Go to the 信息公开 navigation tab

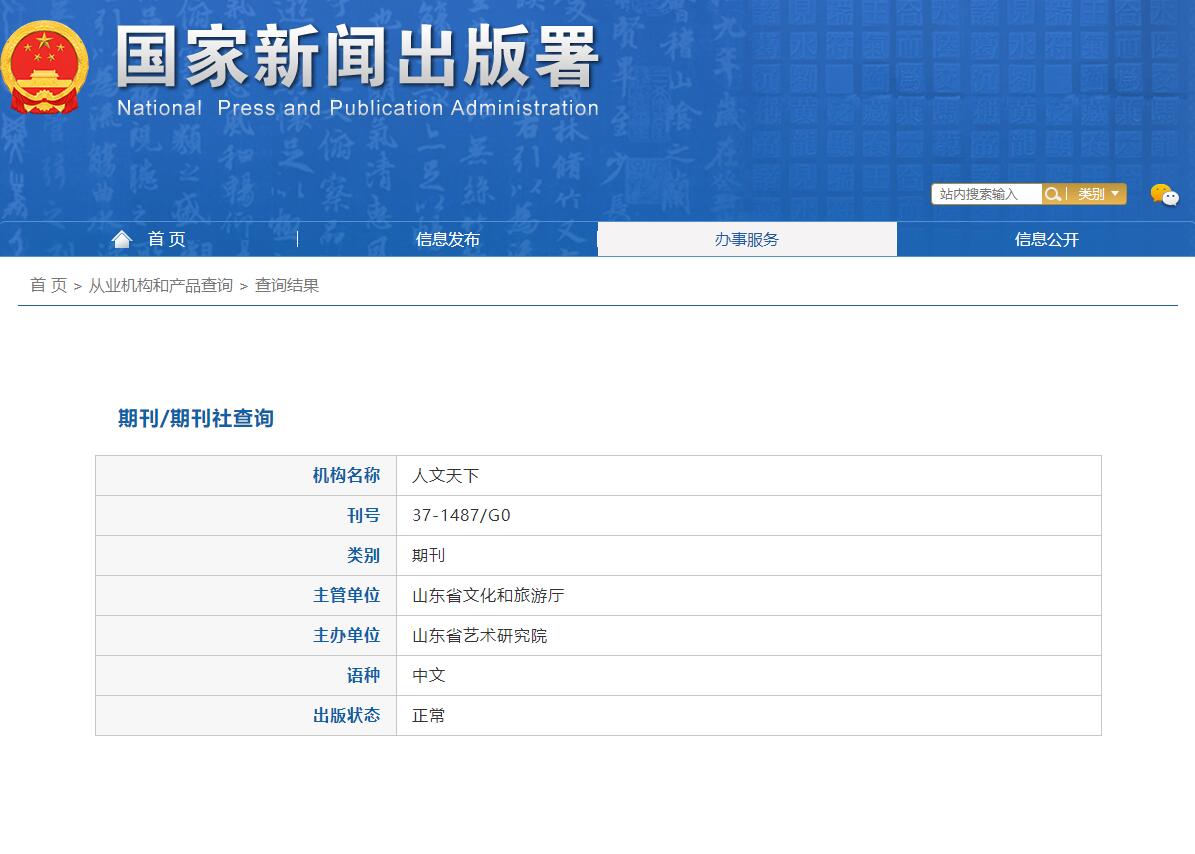1046,240
